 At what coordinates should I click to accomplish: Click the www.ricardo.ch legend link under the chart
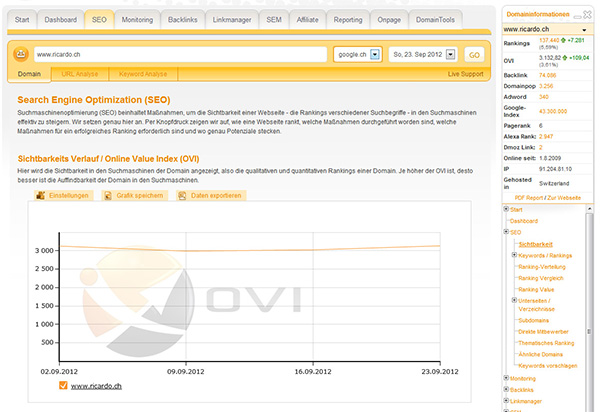pos(96,386)
